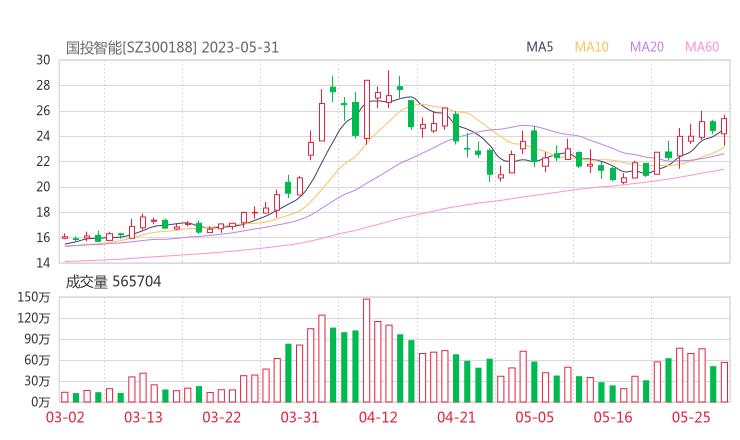This screenshot has width=740, height=440.
Task: Click the chart title 国投智能[SZ300188] 2023-05-31
Action: pos(172,48)
